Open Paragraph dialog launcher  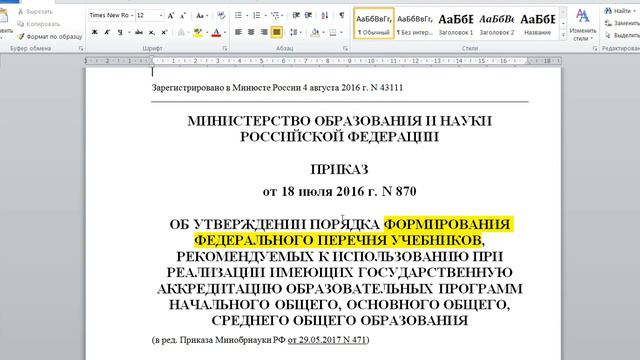[345, 49]
